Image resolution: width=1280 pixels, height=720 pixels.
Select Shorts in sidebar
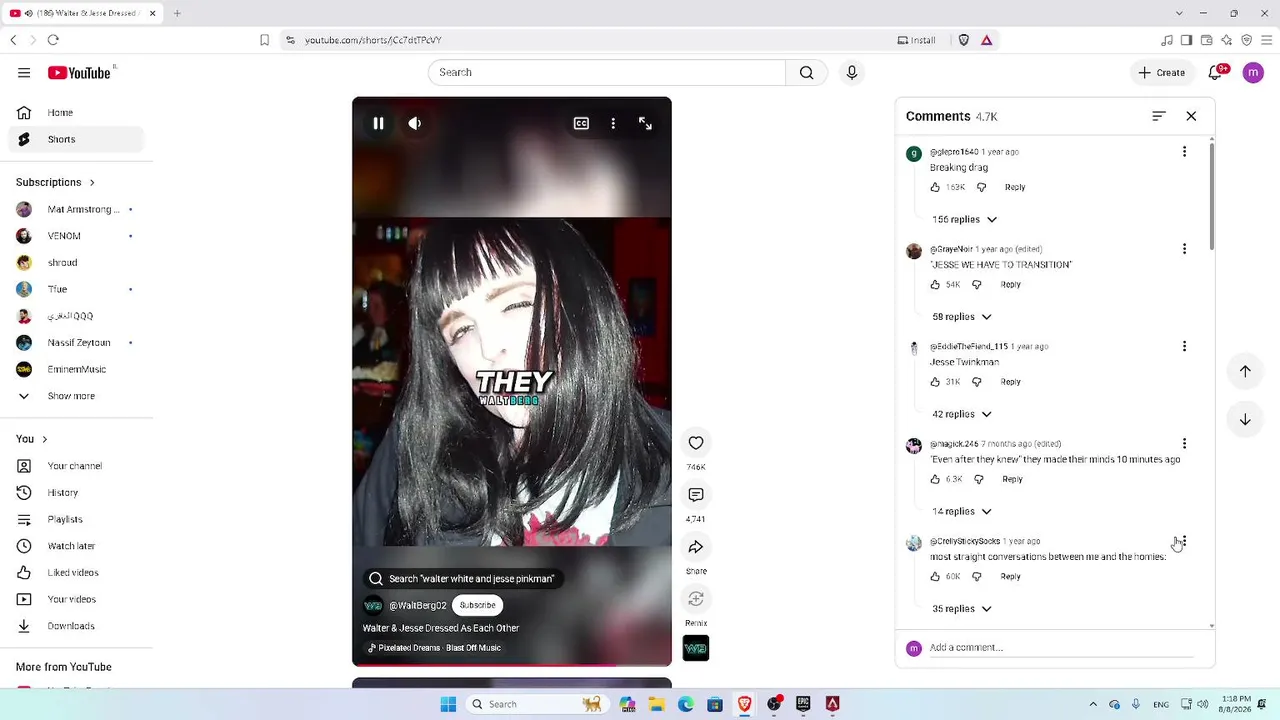pyautogui.click(x=76, y=139)
